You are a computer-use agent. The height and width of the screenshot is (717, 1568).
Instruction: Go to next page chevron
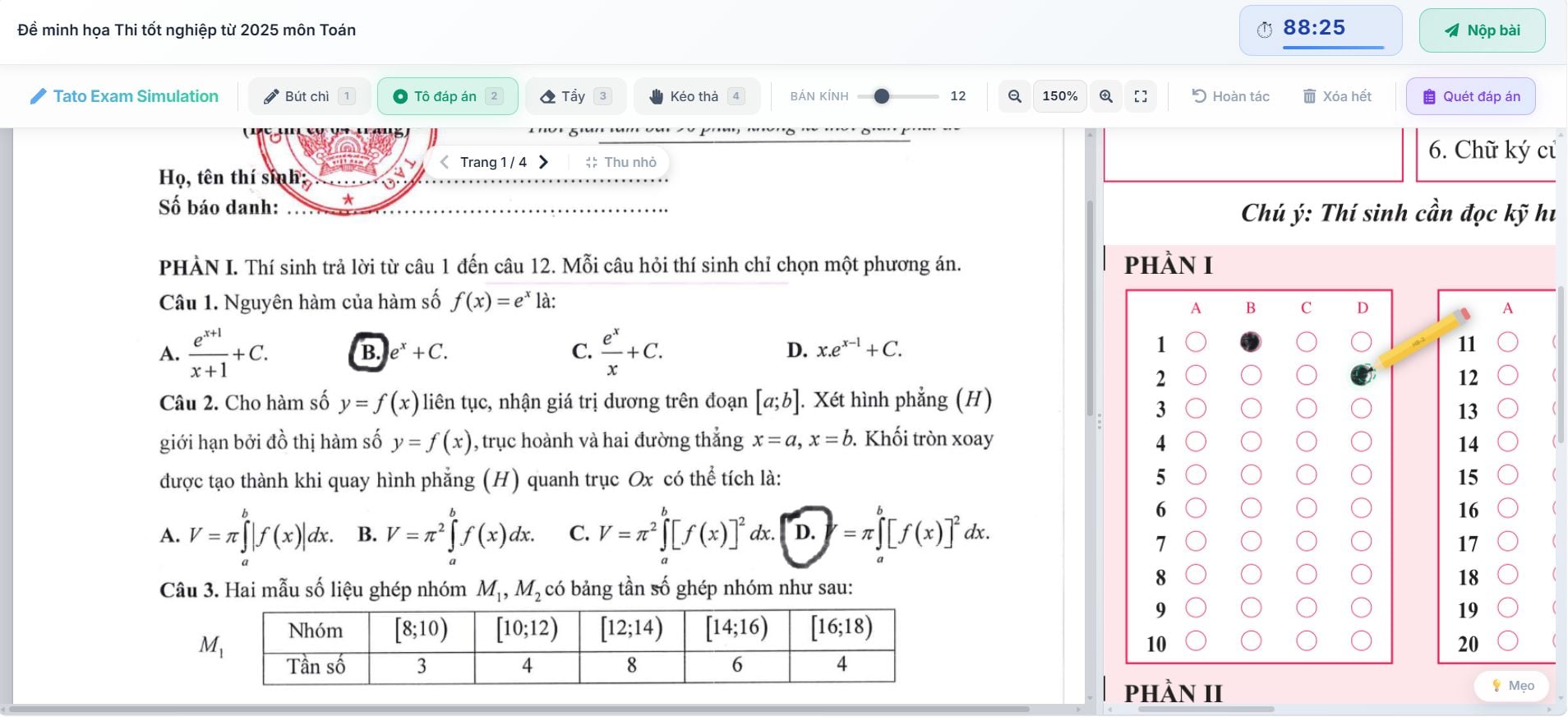pyautogui.click(x=543, y=162)
